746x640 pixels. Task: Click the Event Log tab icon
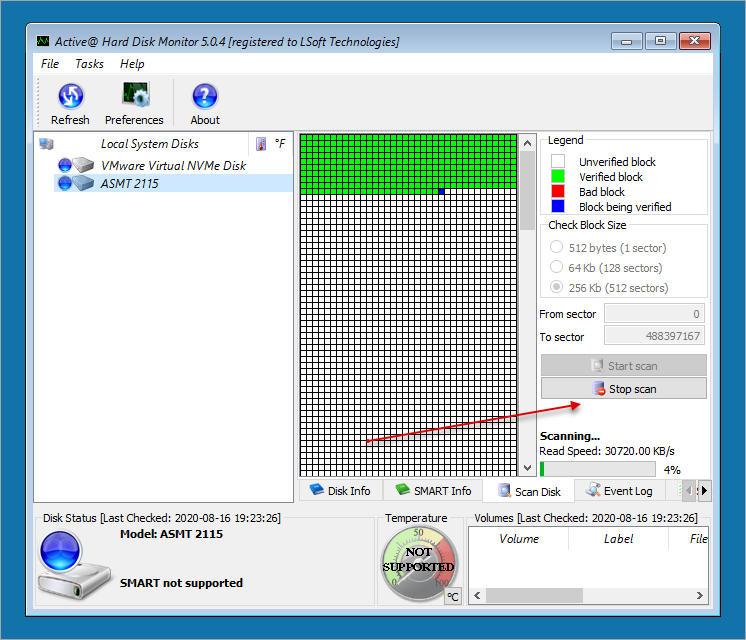(593, 490)
